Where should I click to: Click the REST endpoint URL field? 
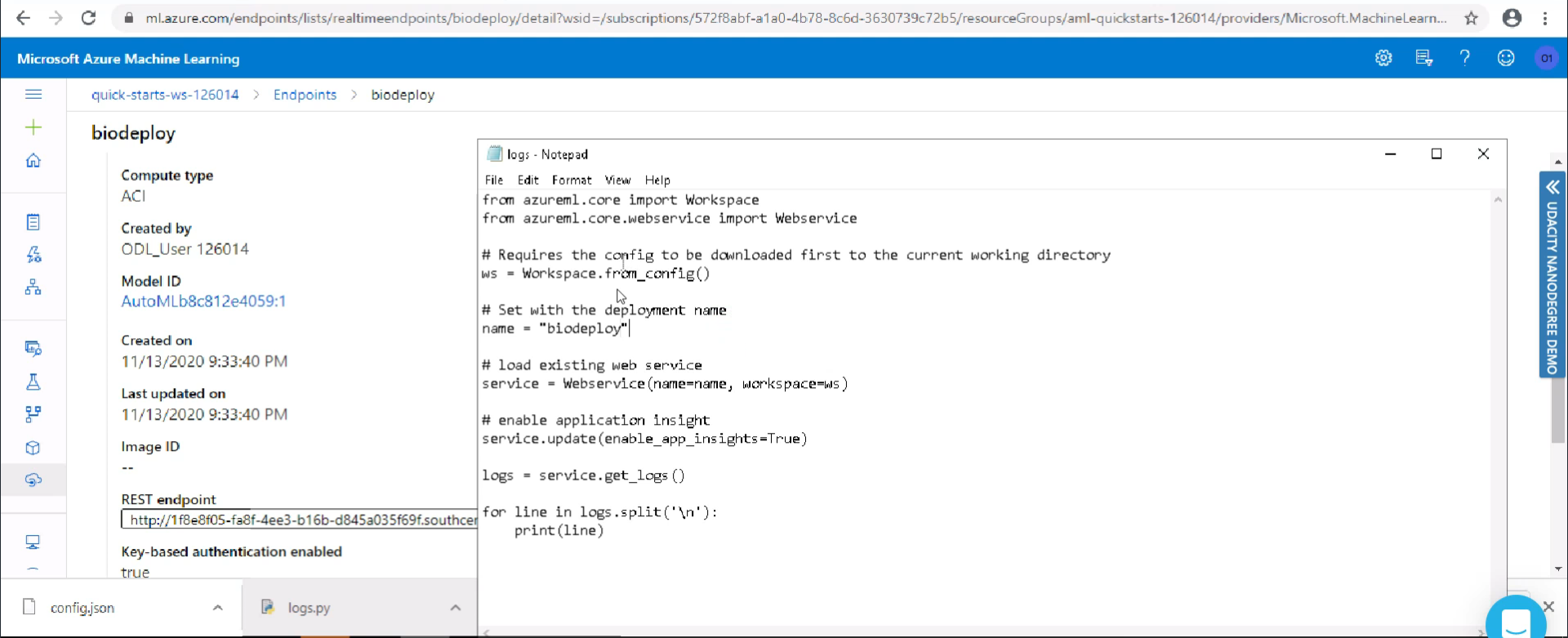click(x=300, y=520)
